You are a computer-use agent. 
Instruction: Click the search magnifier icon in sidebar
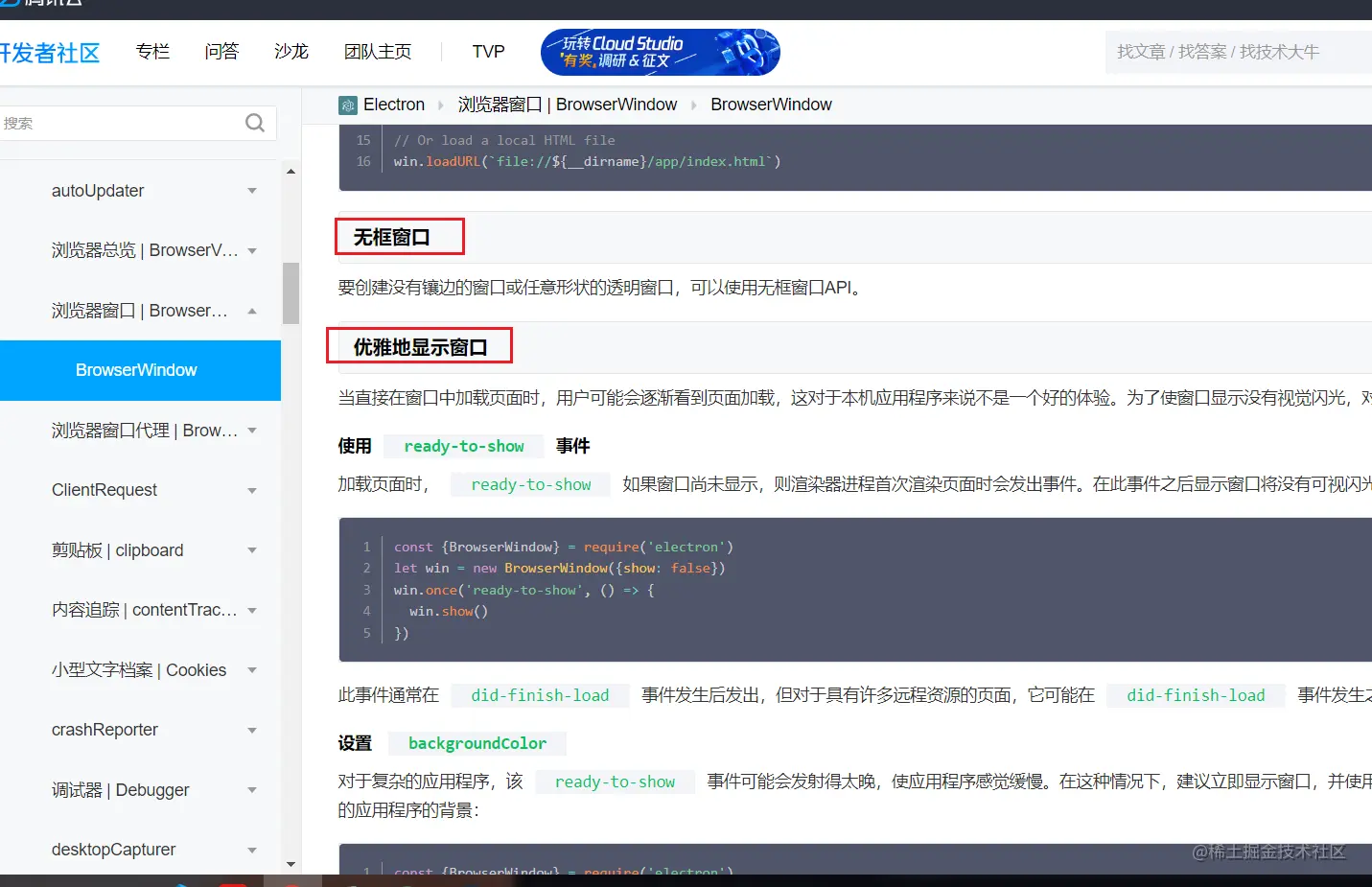255,123
